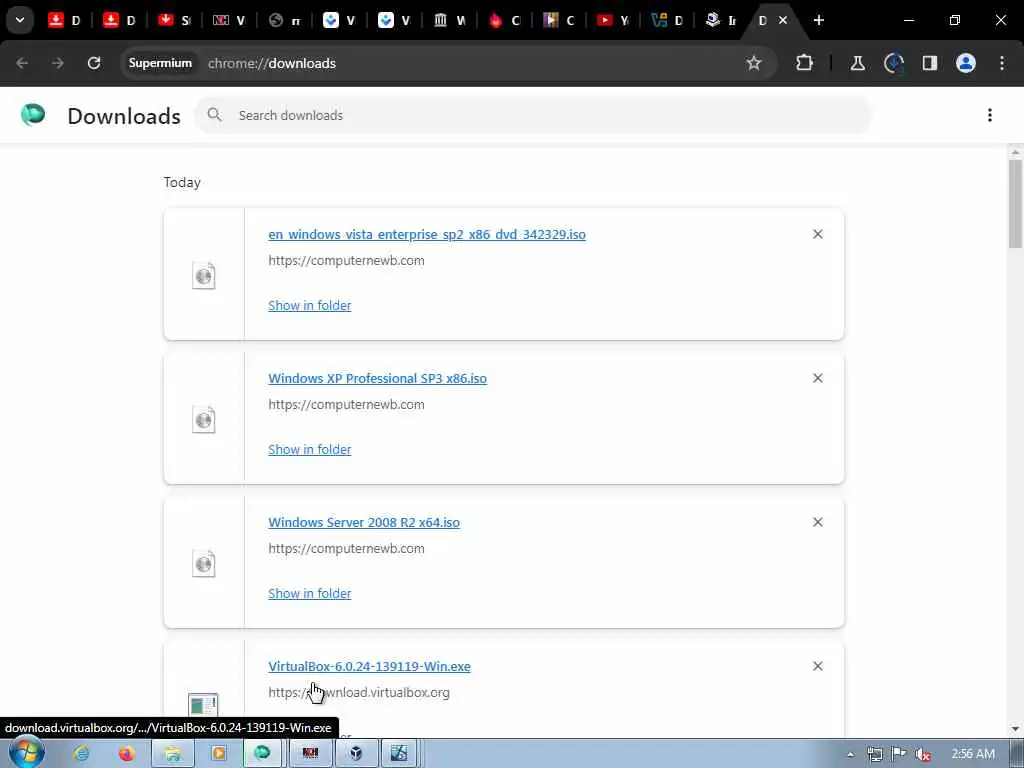Remove VirtualBox exe from list
This screenshot has width=1024, height=768.
[x=818, y=666]
